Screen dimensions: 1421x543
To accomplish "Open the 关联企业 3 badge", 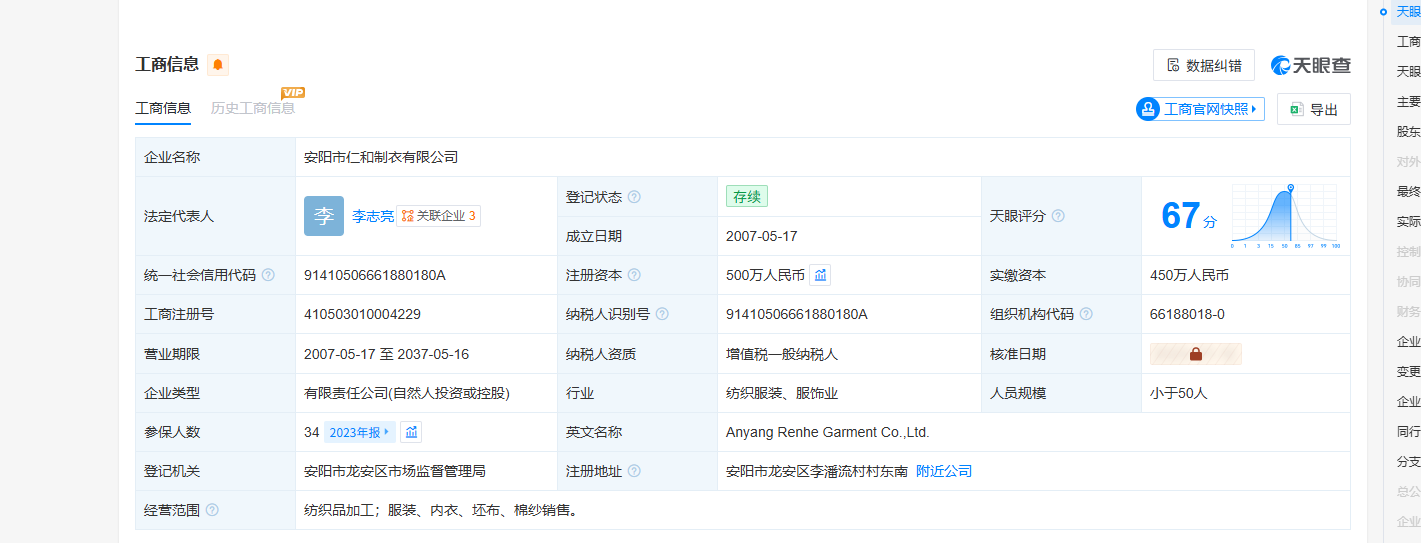I will click(439, 216).
